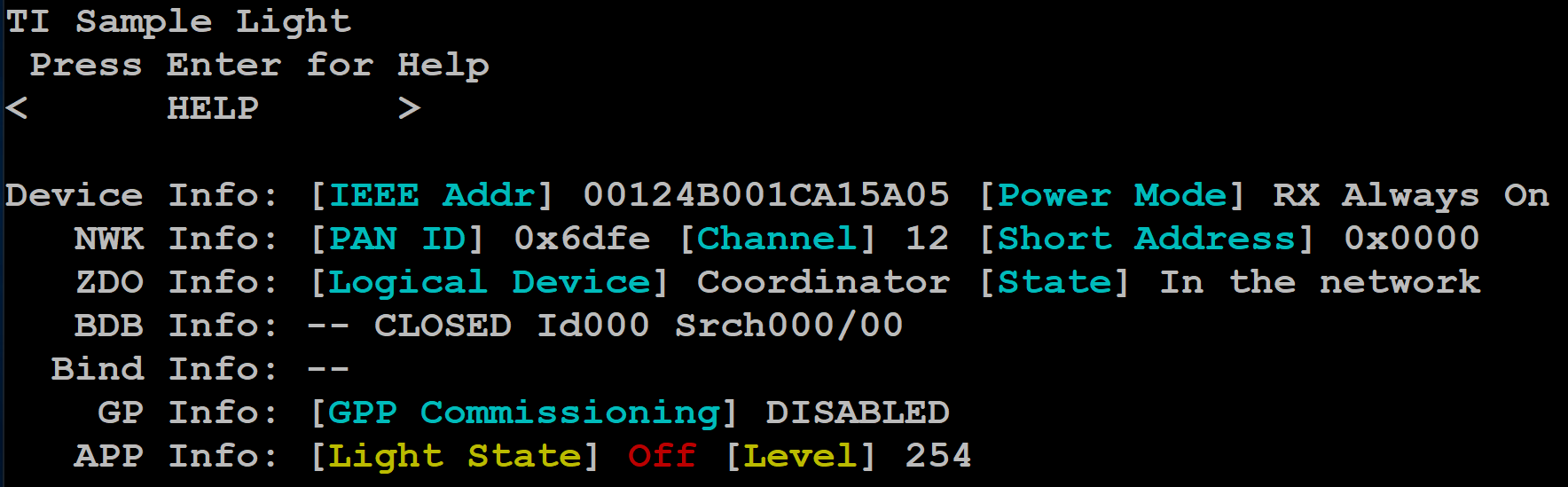Click the left arrow beside HELP
Screen dimensions: 1568x487
point(16,108)
